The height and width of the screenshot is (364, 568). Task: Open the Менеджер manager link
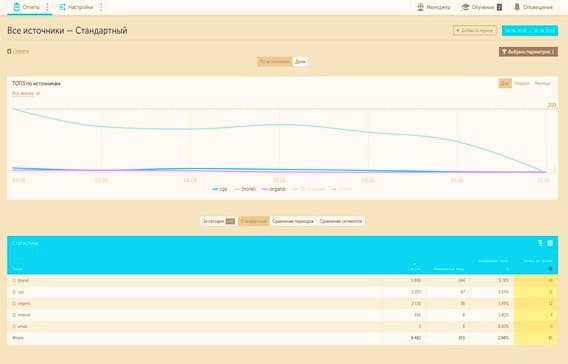tap(434, 7)
